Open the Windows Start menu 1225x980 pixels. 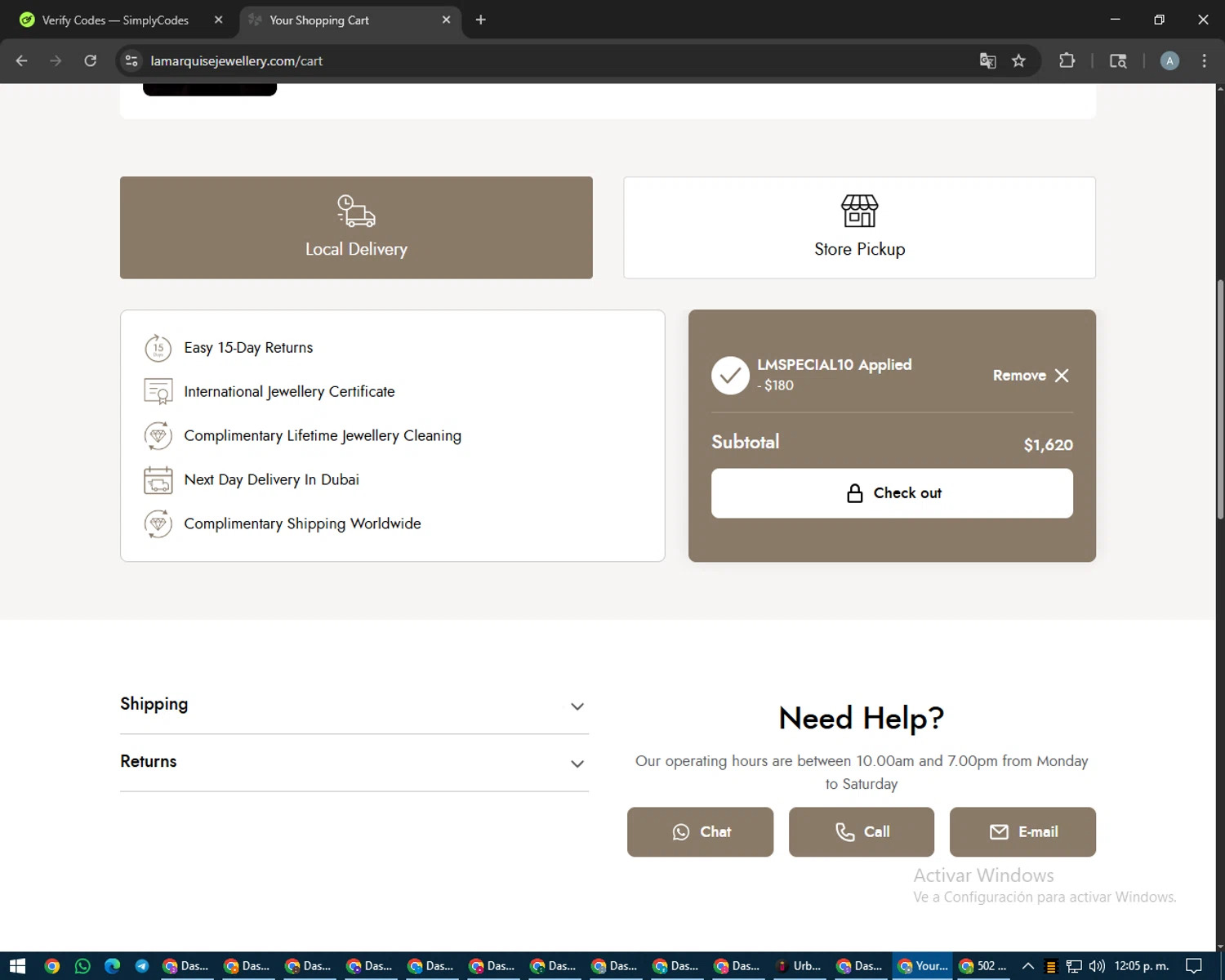tap(17, 966)
